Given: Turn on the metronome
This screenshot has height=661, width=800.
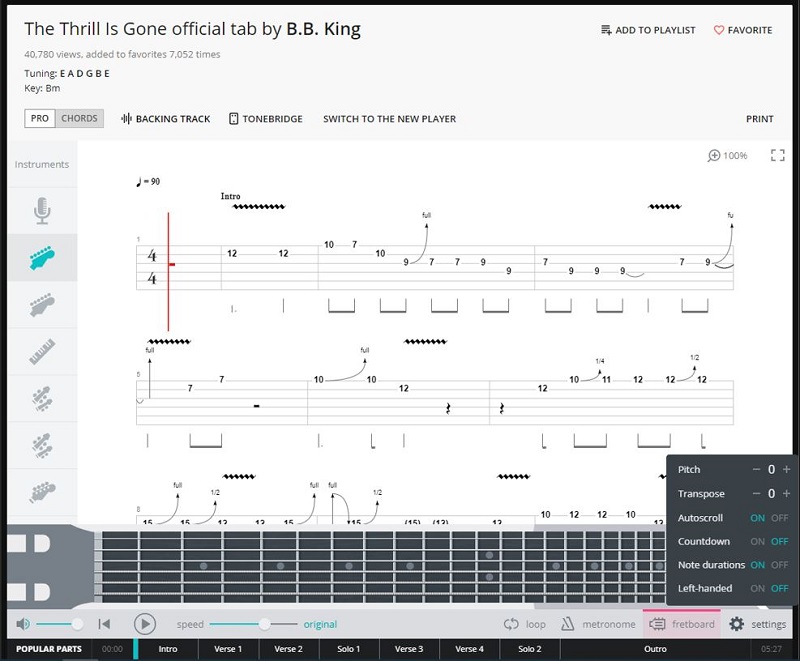Looking at the screenshot, I should [x=598, y=624].
